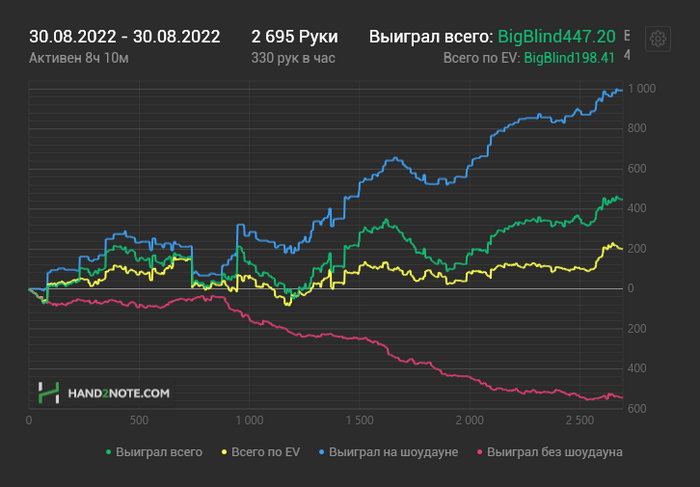Viewport: 700px width, 487px height.
Task: Click the '330 рук в час' text
Action: [x=293, y=58]
